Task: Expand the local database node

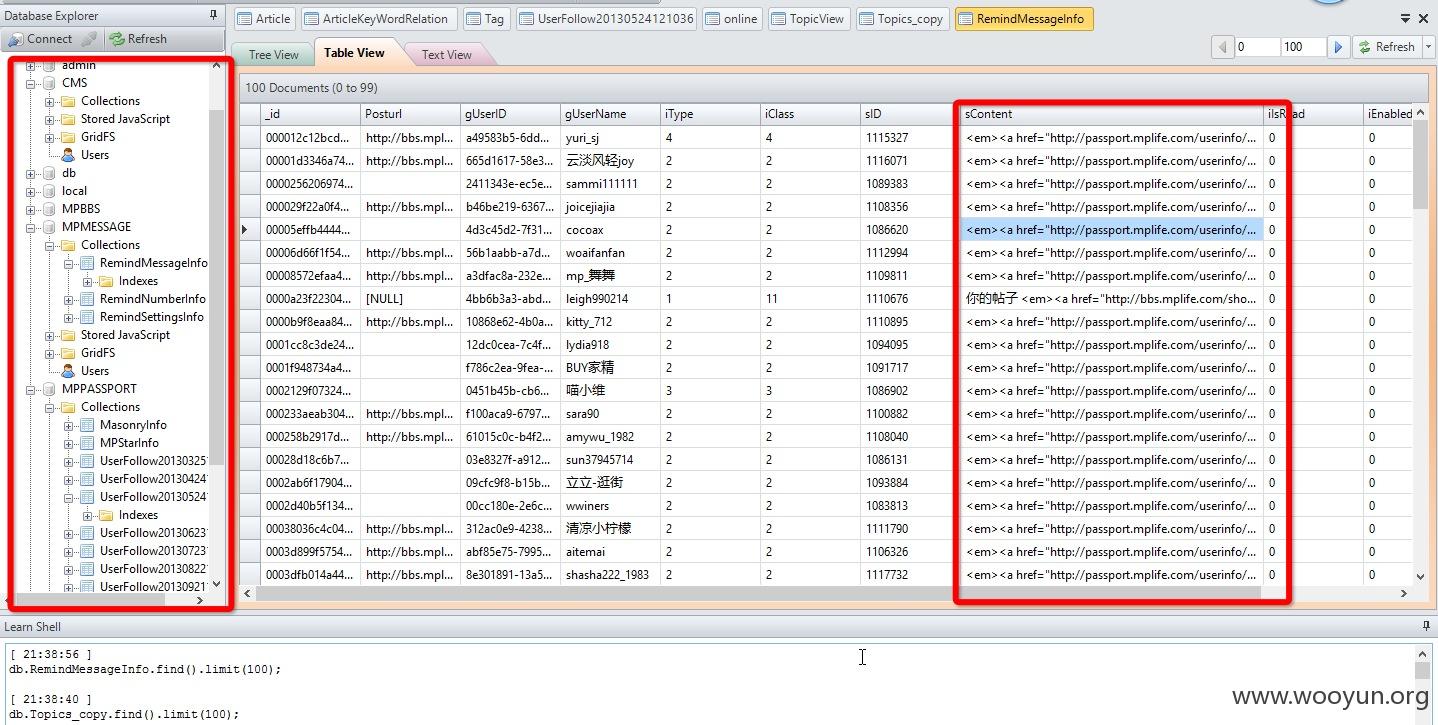Action: tap(31, 191)
